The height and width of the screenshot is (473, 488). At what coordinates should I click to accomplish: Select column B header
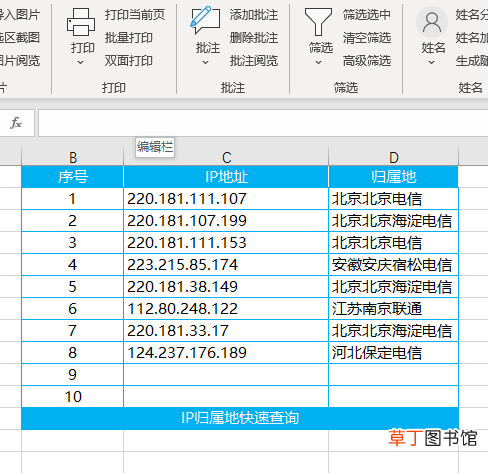[x=72, y=157]
